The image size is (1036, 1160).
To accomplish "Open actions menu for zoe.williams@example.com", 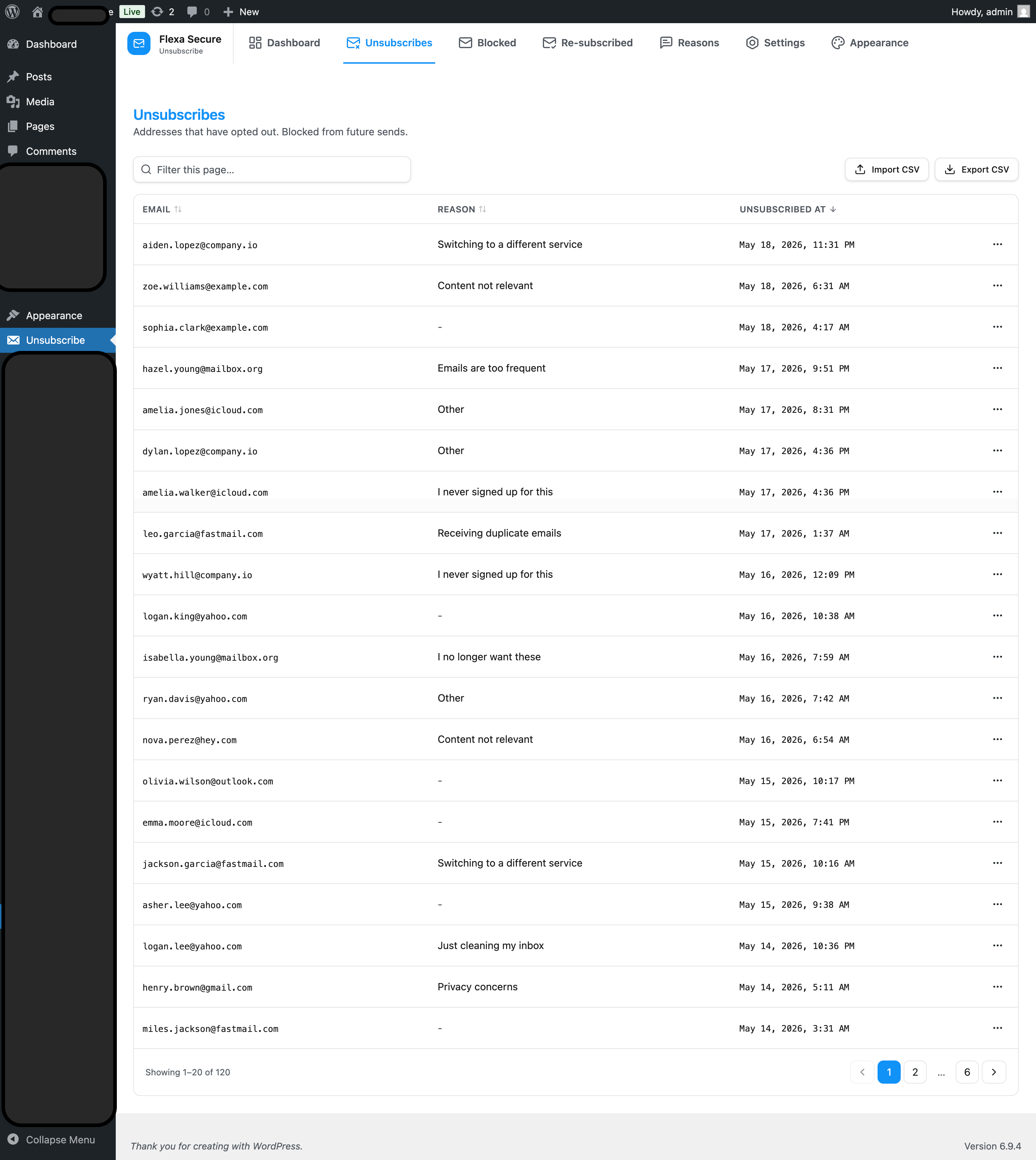I will click(x=997, y=286).
